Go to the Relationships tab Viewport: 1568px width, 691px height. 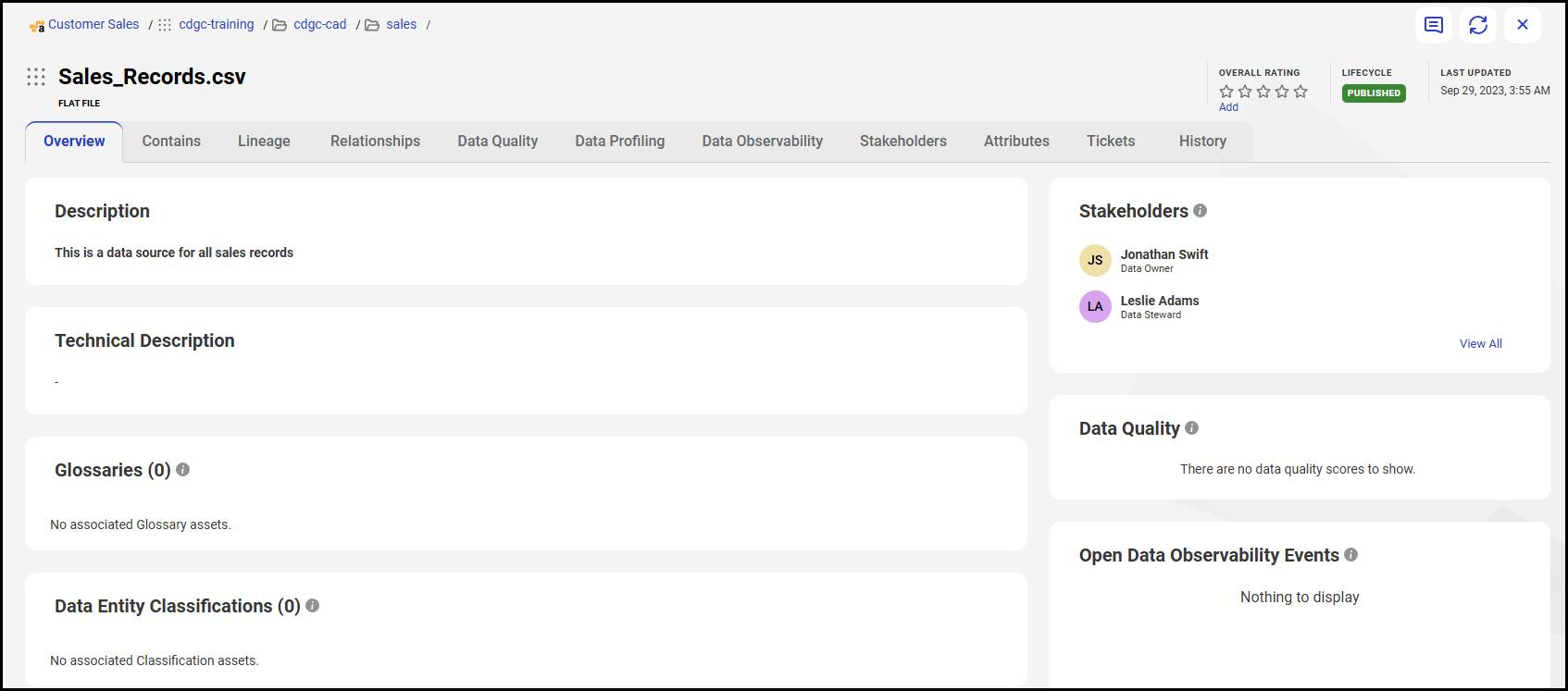[x=375, y=142]
